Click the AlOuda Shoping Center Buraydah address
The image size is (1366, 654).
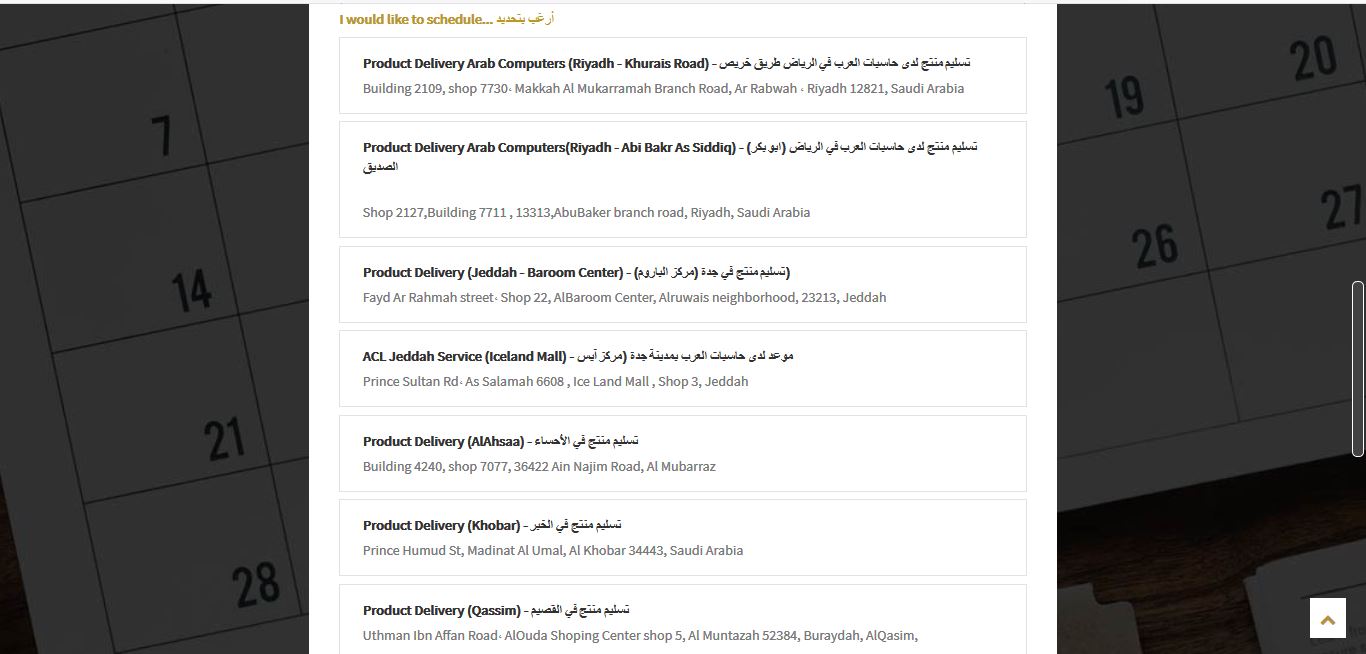pos(640,634)
